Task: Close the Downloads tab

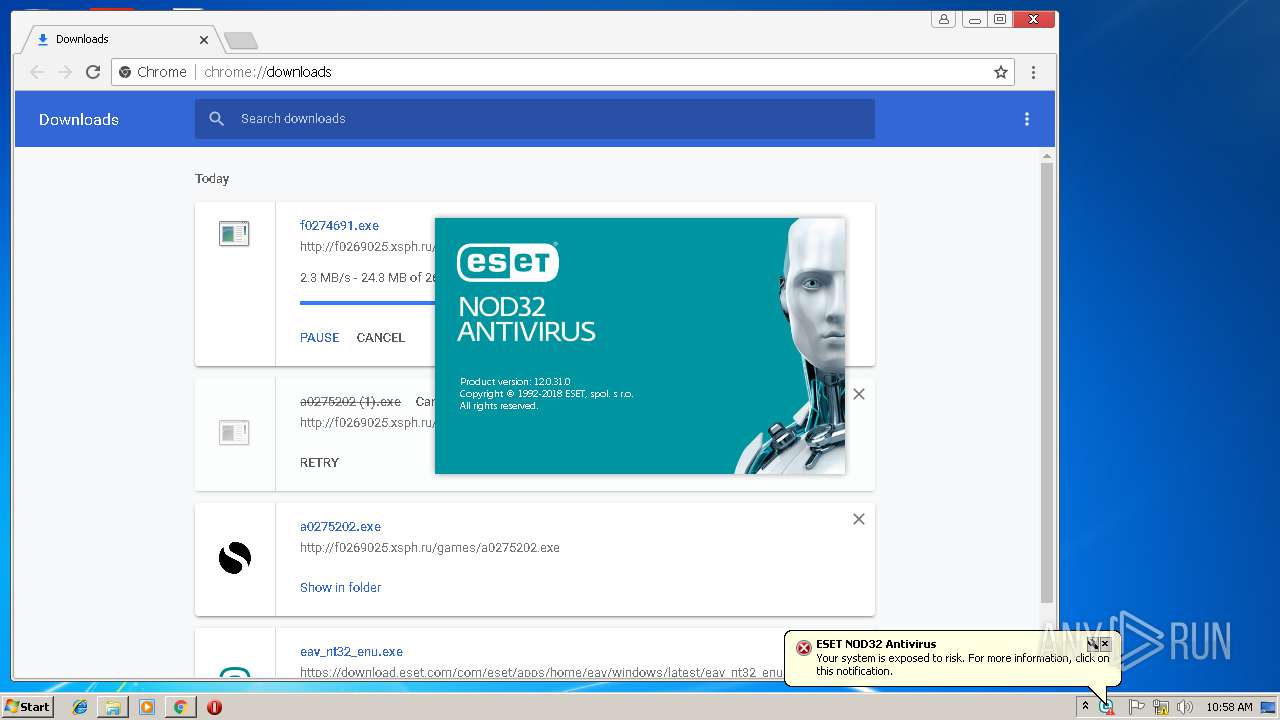Action: tap(204, 40)
